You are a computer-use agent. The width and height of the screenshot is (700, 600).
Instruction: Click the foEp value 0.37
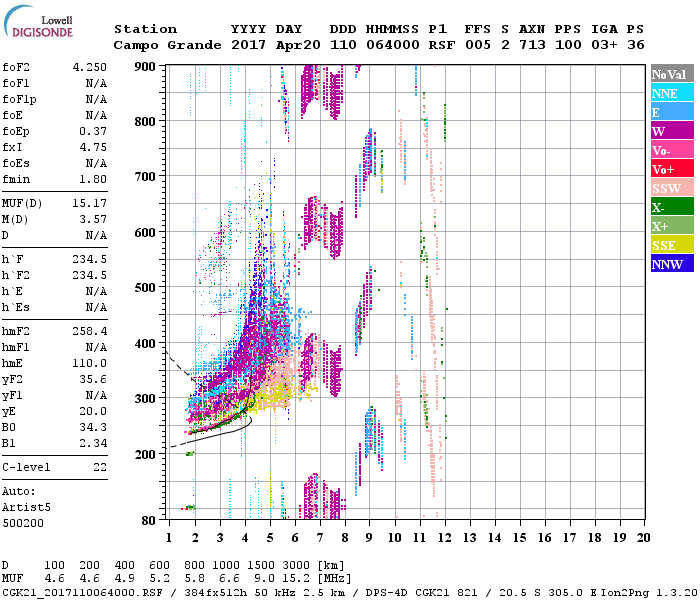click(x=93, y=131)
